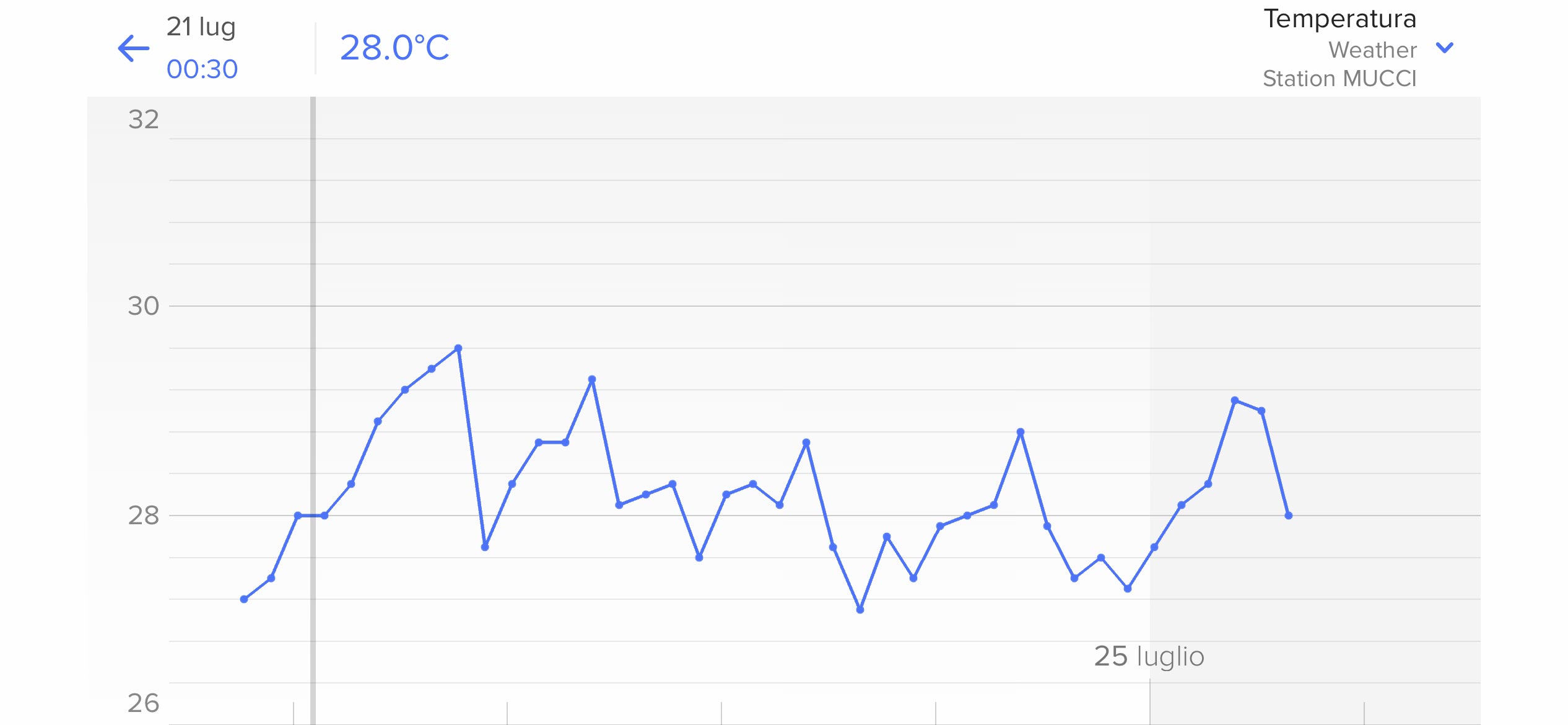Select the 29.3 peak point after the sharp dip
The image size is (1568, 725).
point(592,379)
